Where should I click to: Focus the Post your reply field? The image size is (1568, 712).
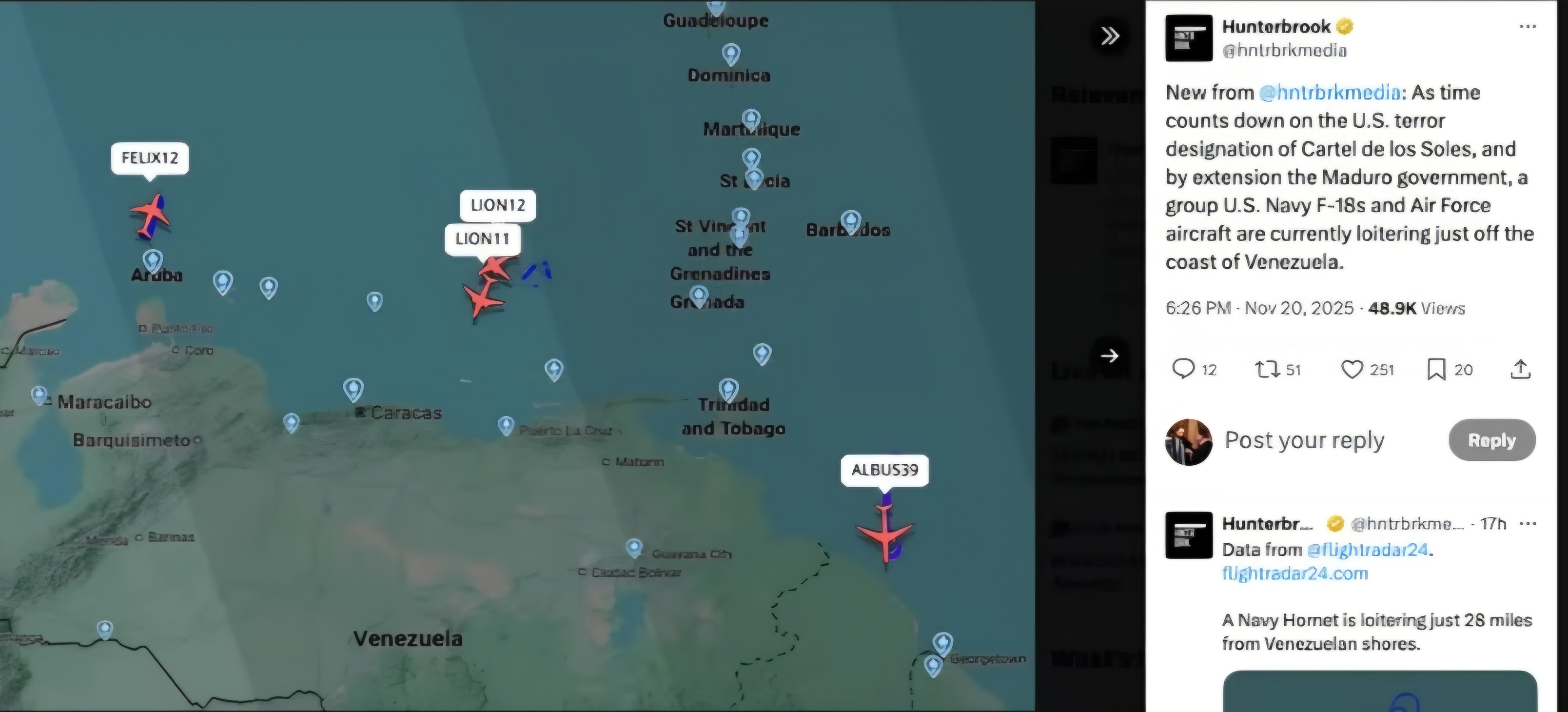(x=1304, y=440)
